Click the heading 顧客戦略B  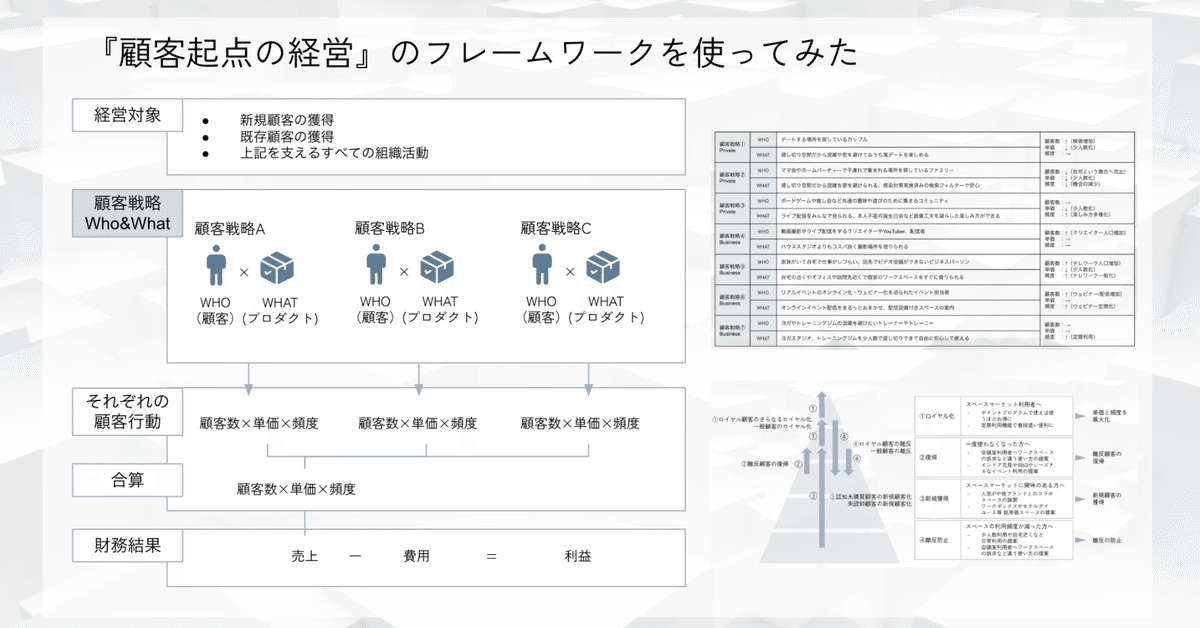coord(390,228)
